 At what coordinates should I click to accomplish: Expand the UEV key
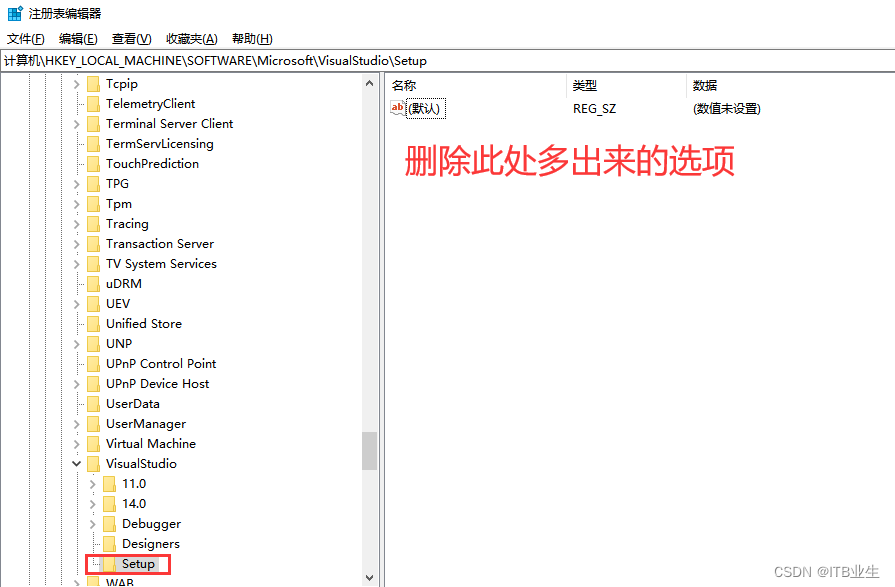click(76, 304)
